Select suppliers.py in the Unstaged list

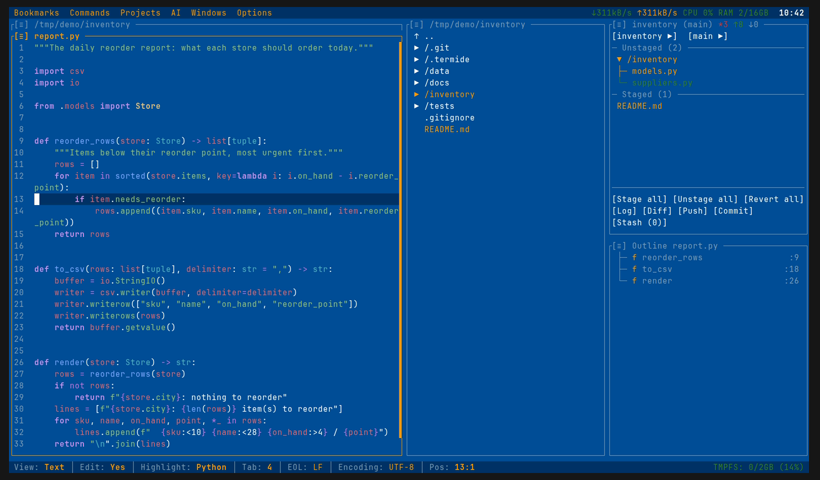(662, 83)
